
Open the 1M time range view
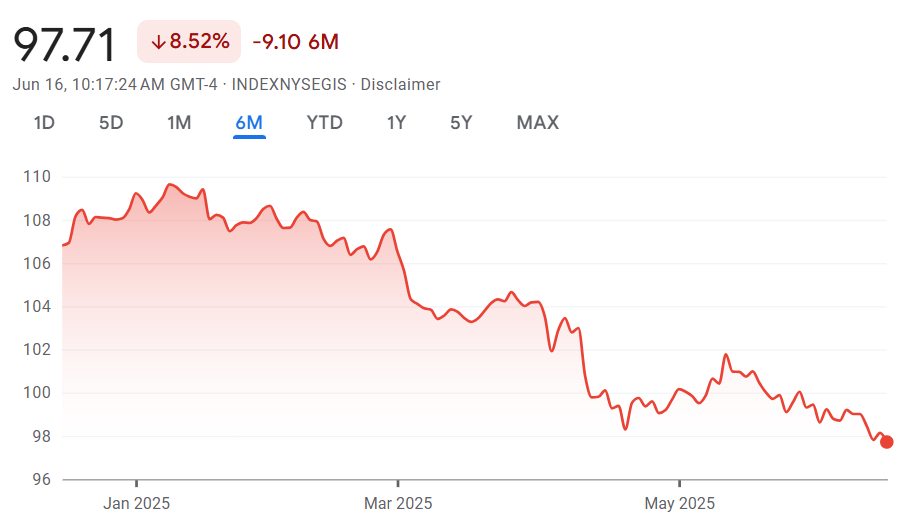(179, 123)
